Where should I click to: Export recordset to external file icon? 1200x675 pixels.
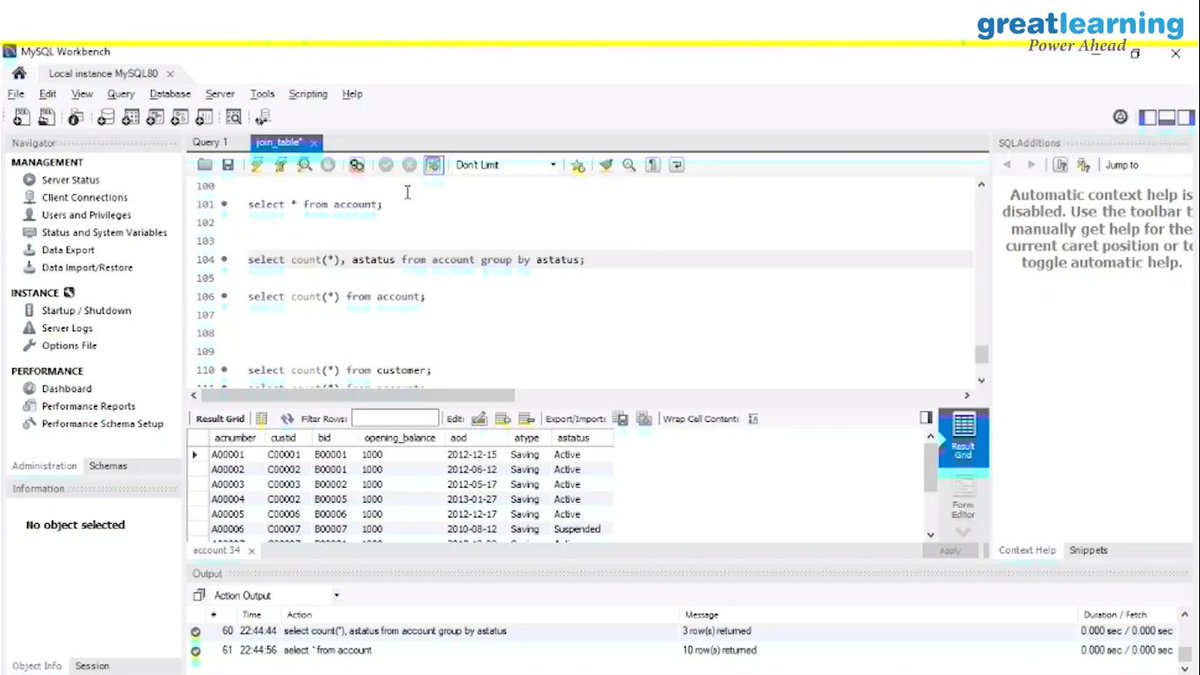pyautogui.click(x=620, y=419)
